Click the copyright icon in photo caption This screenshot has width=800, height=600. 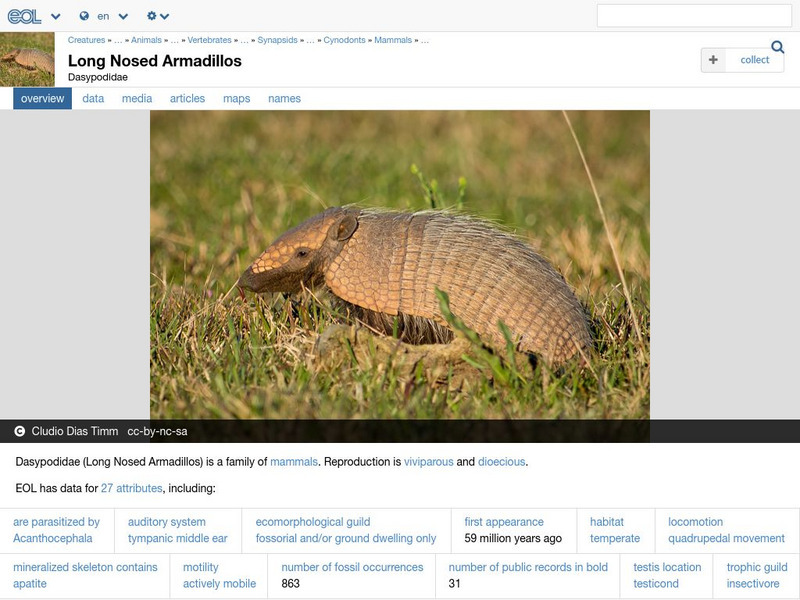pos(19,432)
